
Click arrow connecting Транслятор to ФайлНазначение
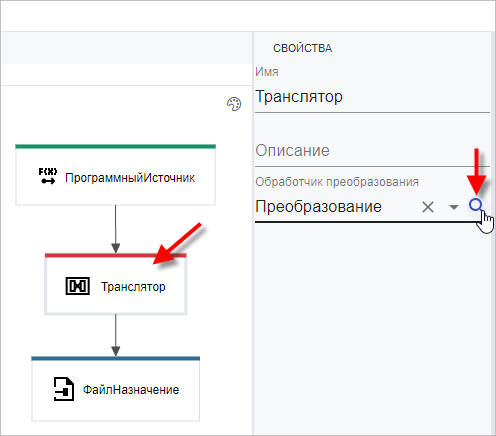pos(115,335)
